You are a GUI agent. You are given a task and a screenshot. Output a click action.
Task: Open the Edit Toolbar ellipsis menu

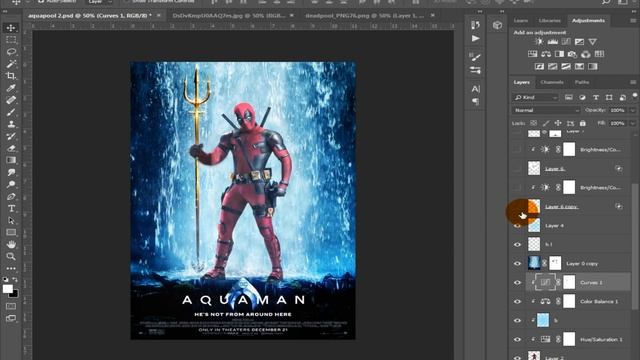tap(11, 269)
